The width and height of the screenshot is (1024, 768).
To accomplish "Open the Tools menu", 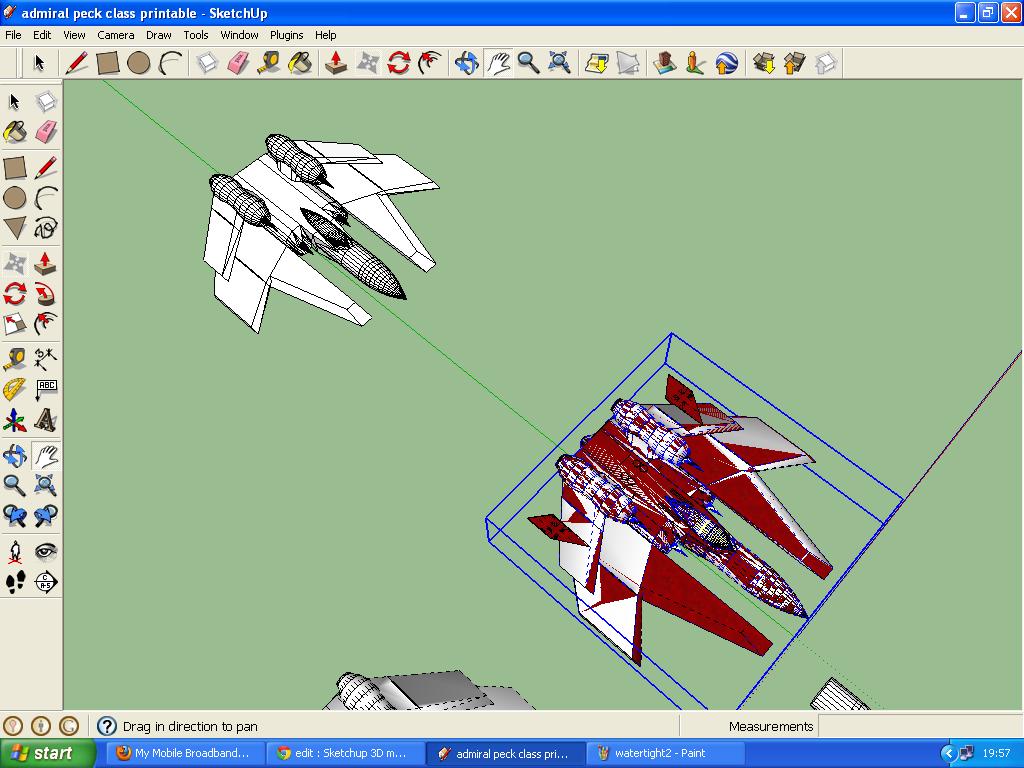I will tap(195, 35).
